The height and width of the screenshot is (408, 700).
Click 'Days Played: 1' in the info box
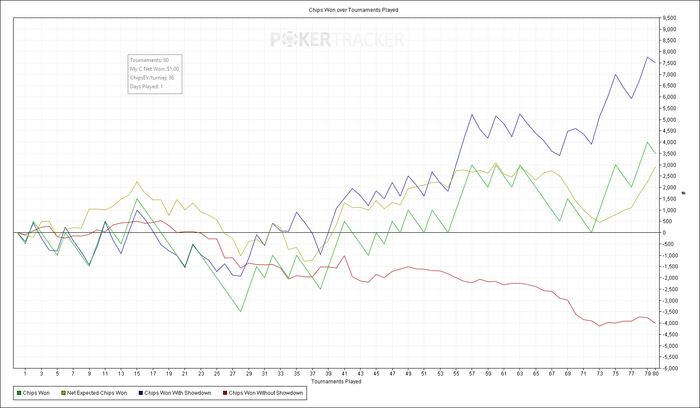coord(146,87)
